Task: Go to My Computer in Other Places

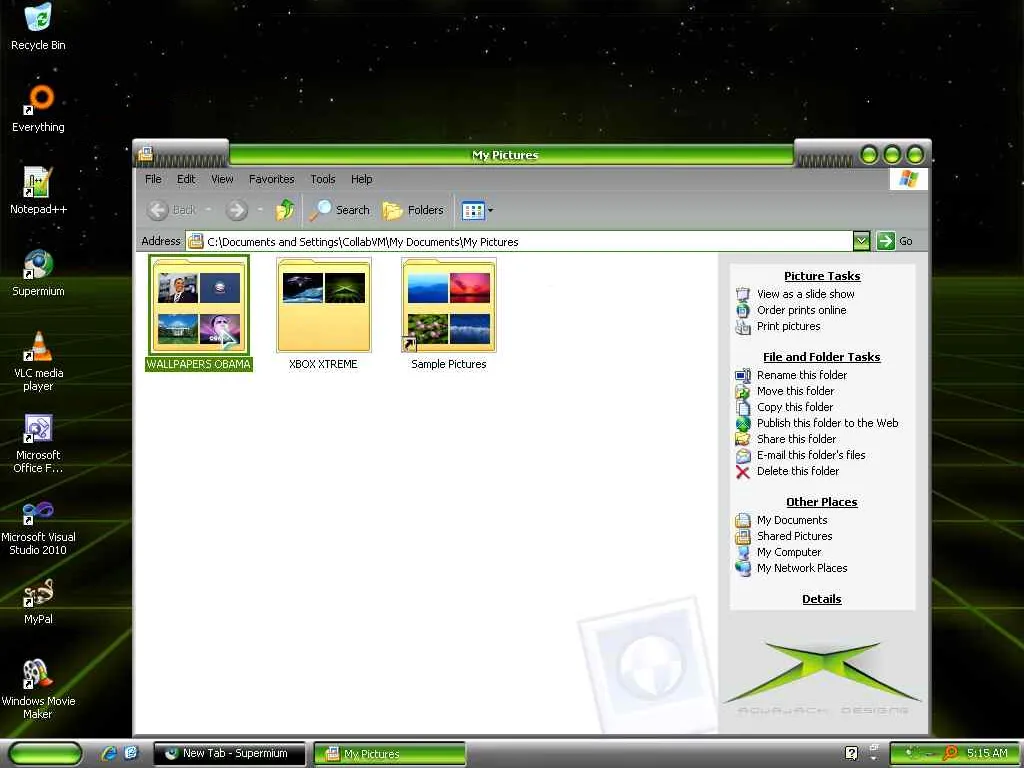Action: [x=788, y=552]
